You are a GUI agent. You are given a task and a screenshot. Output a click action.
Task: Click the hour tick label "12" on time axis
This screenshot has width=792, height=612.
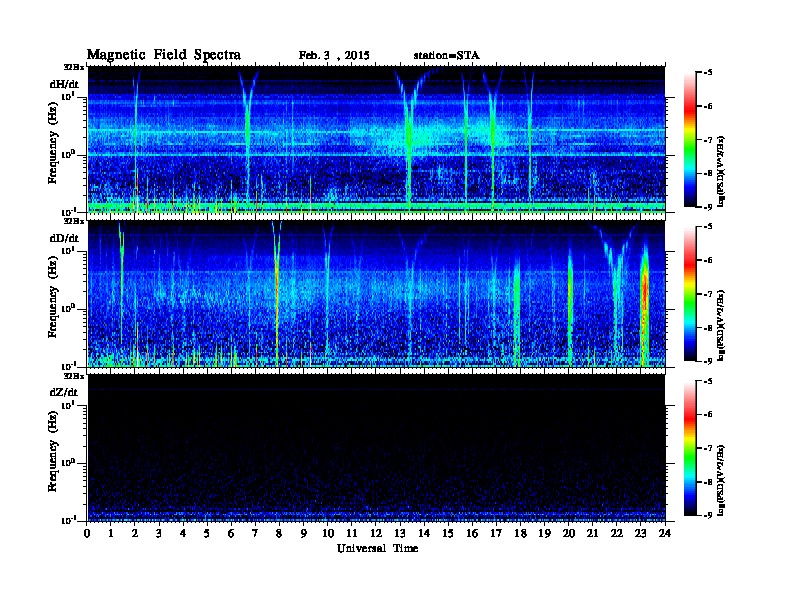376,533
